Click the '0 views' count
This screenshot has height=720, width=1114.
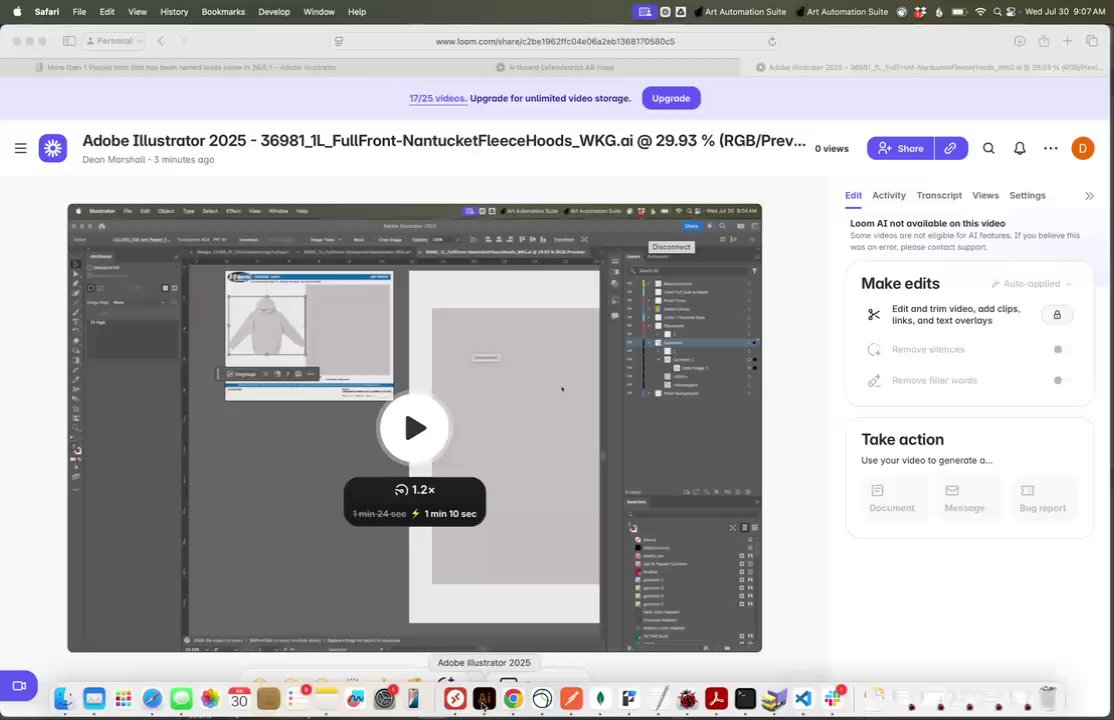click(x=831, y=149)
